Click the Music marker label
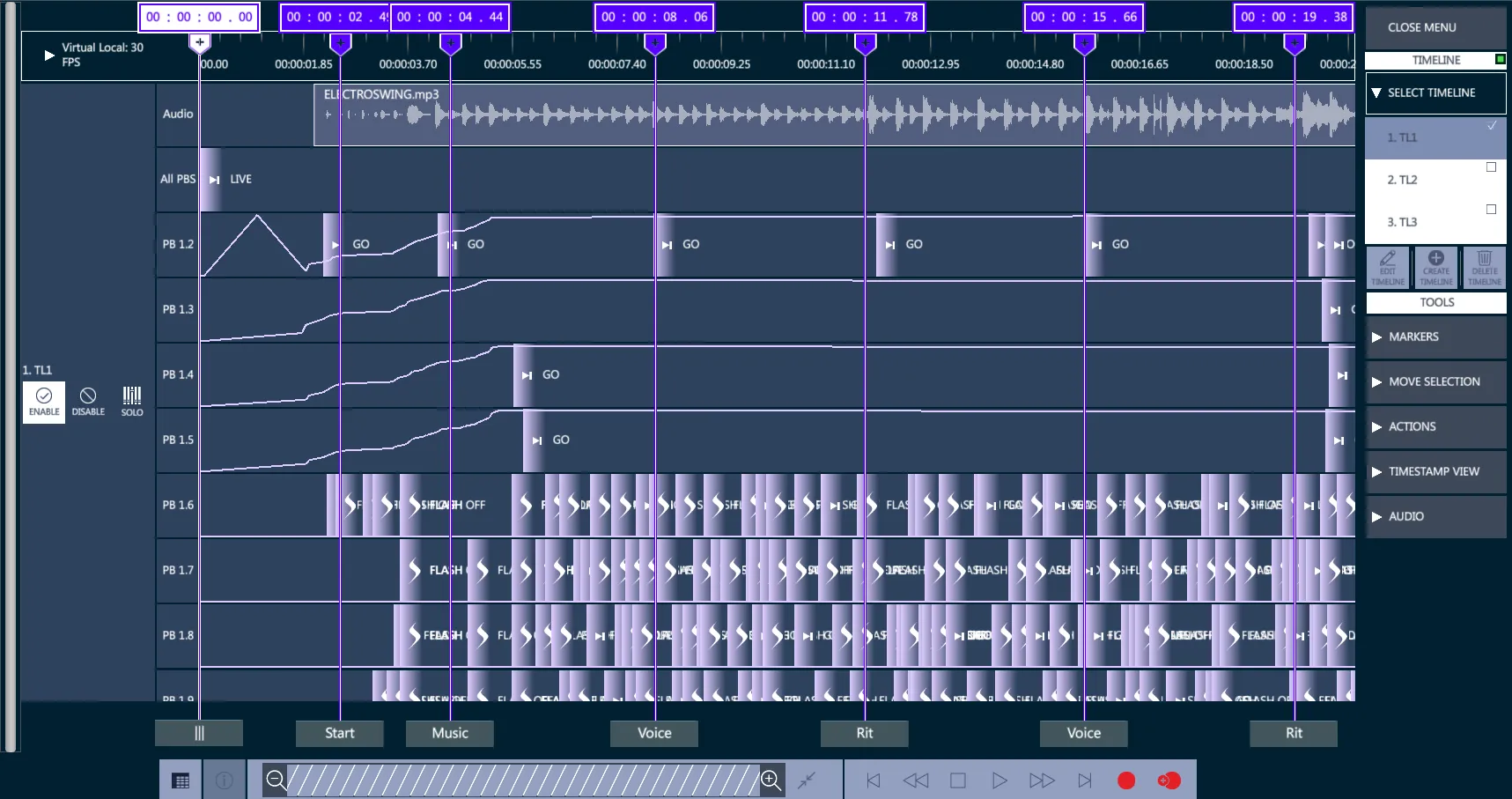 click(x=450, y=733)
